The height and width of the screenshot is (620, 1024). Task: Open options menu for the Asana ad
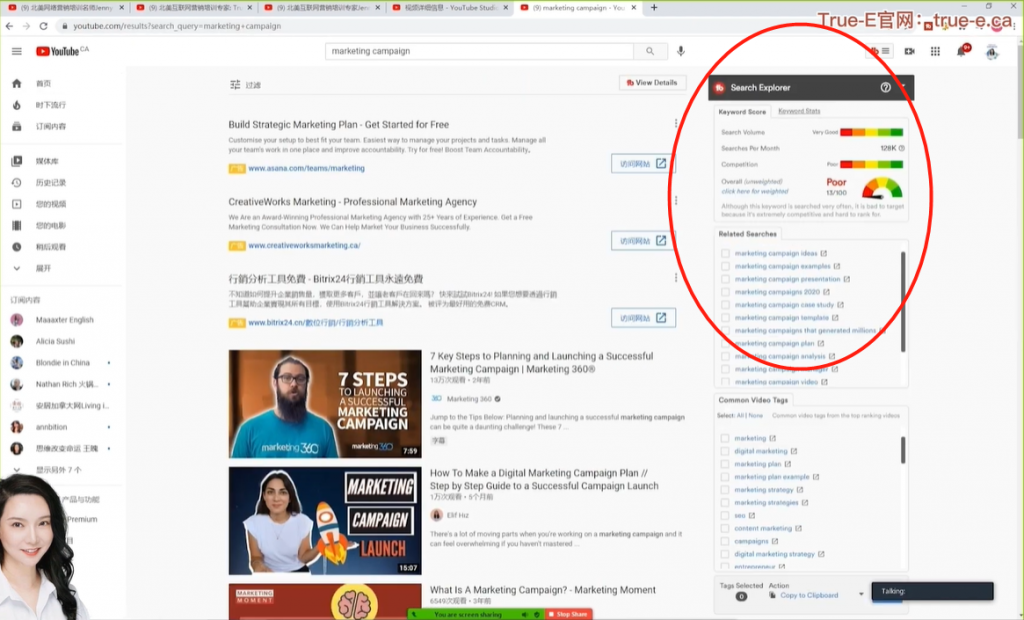tap(676, 124)
